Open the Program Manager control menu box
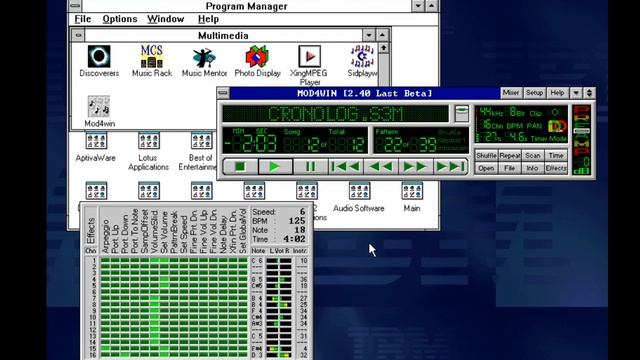Image resolution: width=640 pixels, height=360 pixels. (74, 6)
